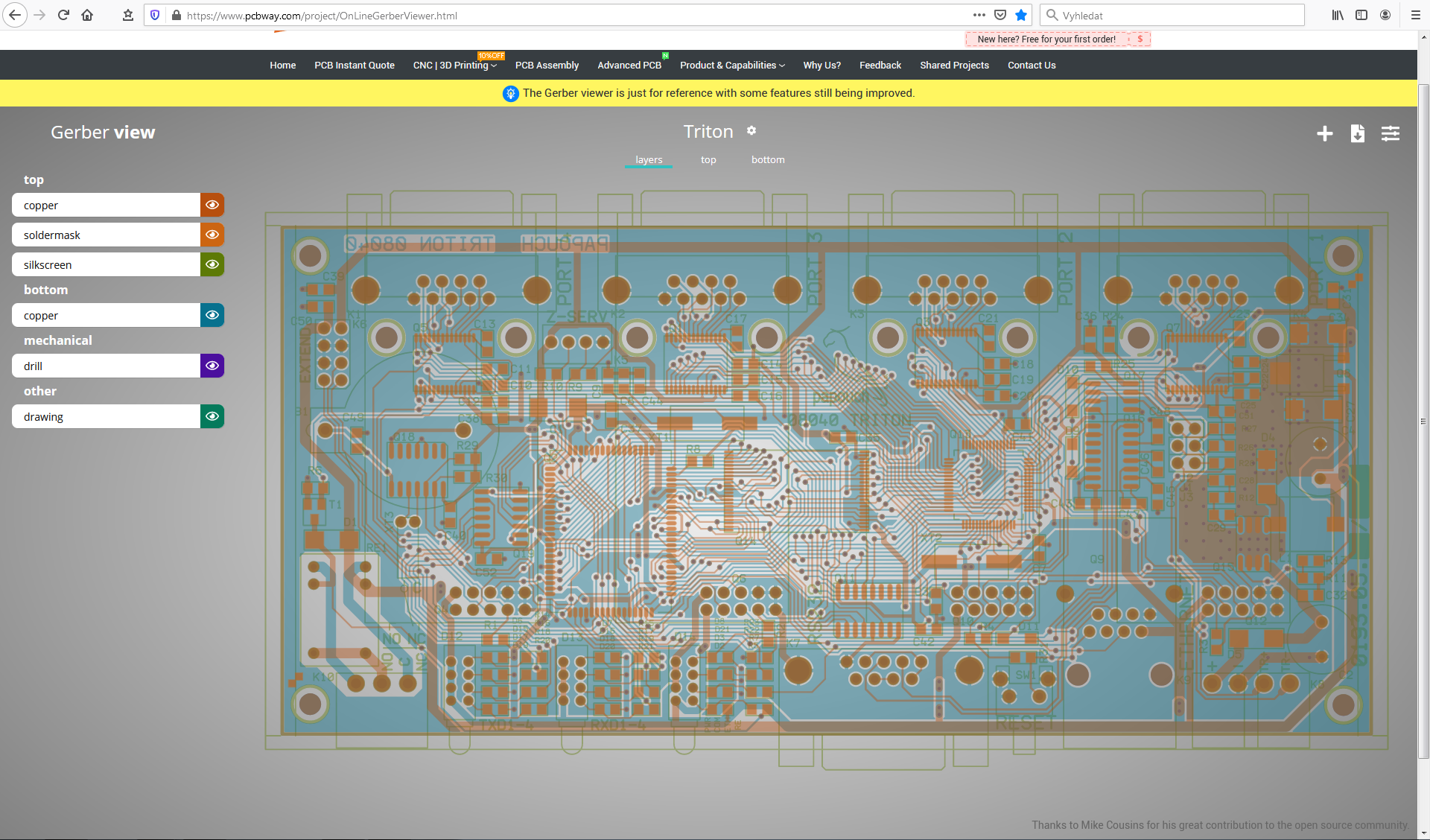Viewport: 1430px width, 840px height.
Task: Toggle visibility of soldermask layer
Action: (x=212, y=234)
